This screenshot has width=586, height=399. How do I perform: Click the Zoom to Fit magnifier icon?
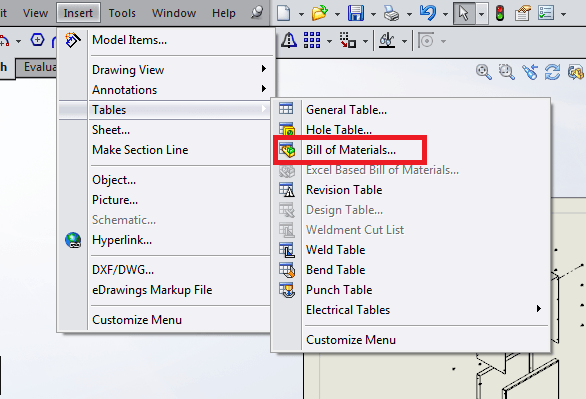coord(483,72)
